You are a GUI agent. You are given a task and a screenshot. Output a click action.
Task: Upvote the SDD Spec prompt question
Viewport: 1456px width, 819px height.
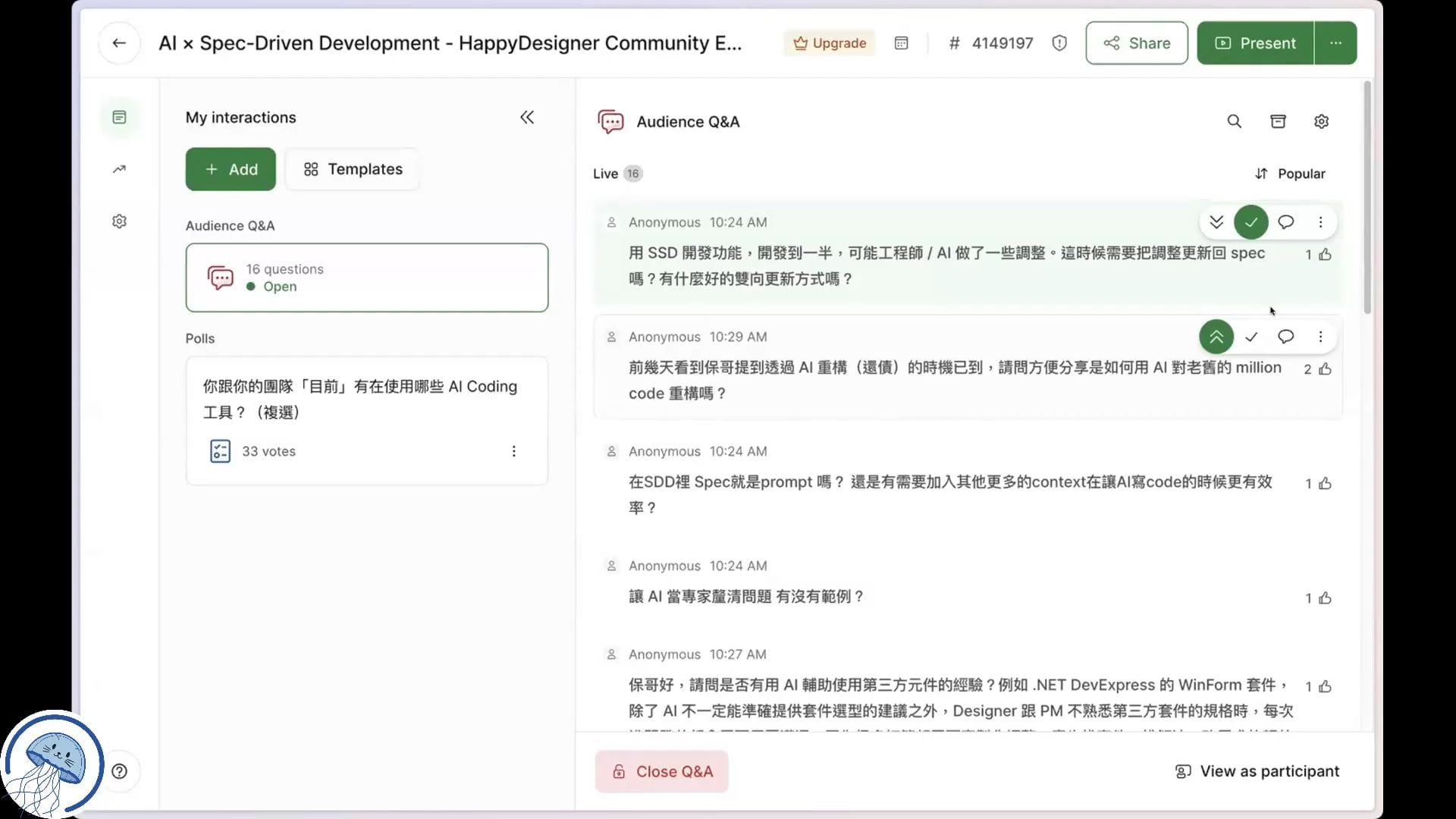point(1325,484)
